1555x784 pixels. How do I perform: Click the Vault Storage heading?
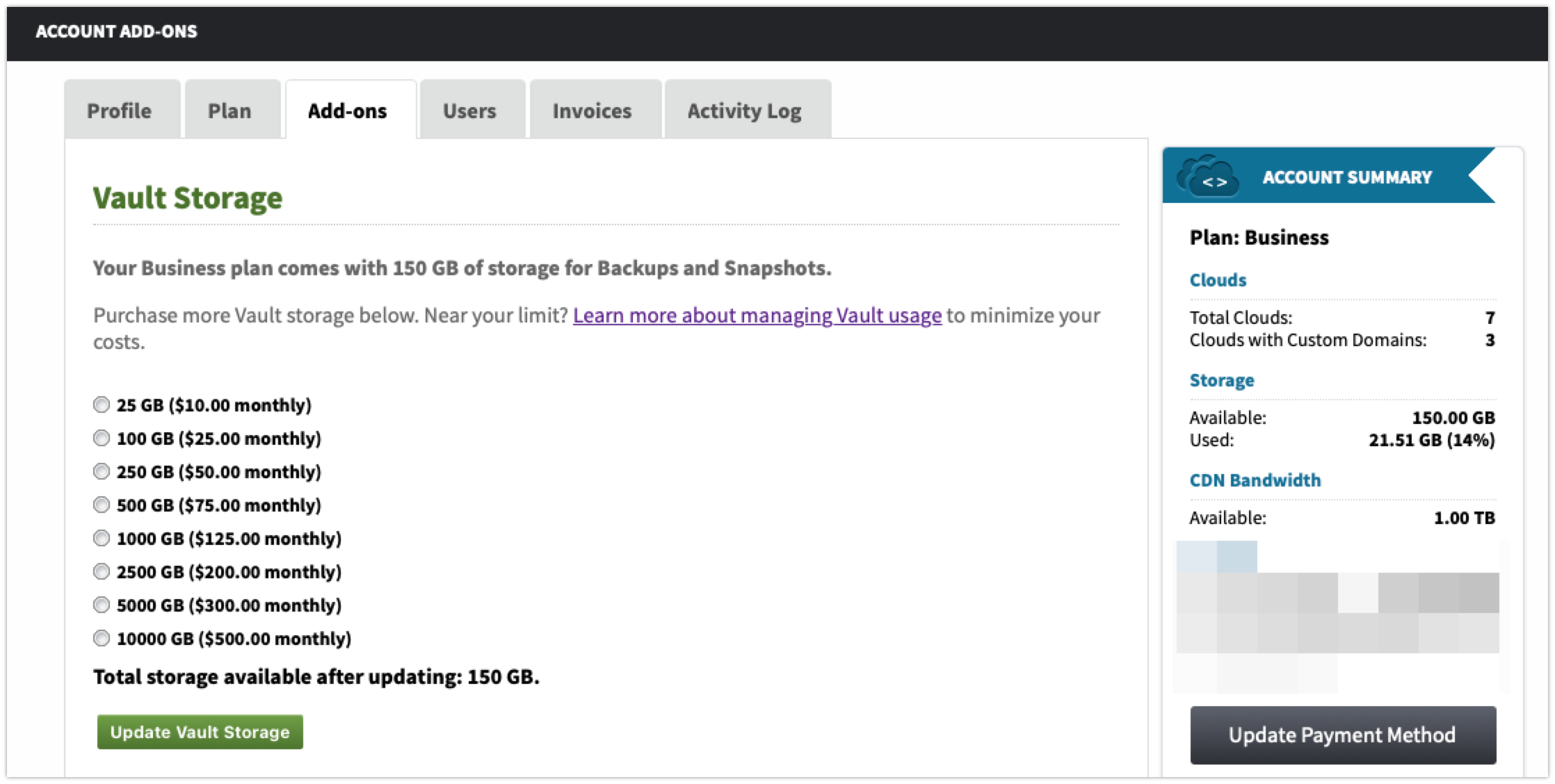(x=188, y=198)
